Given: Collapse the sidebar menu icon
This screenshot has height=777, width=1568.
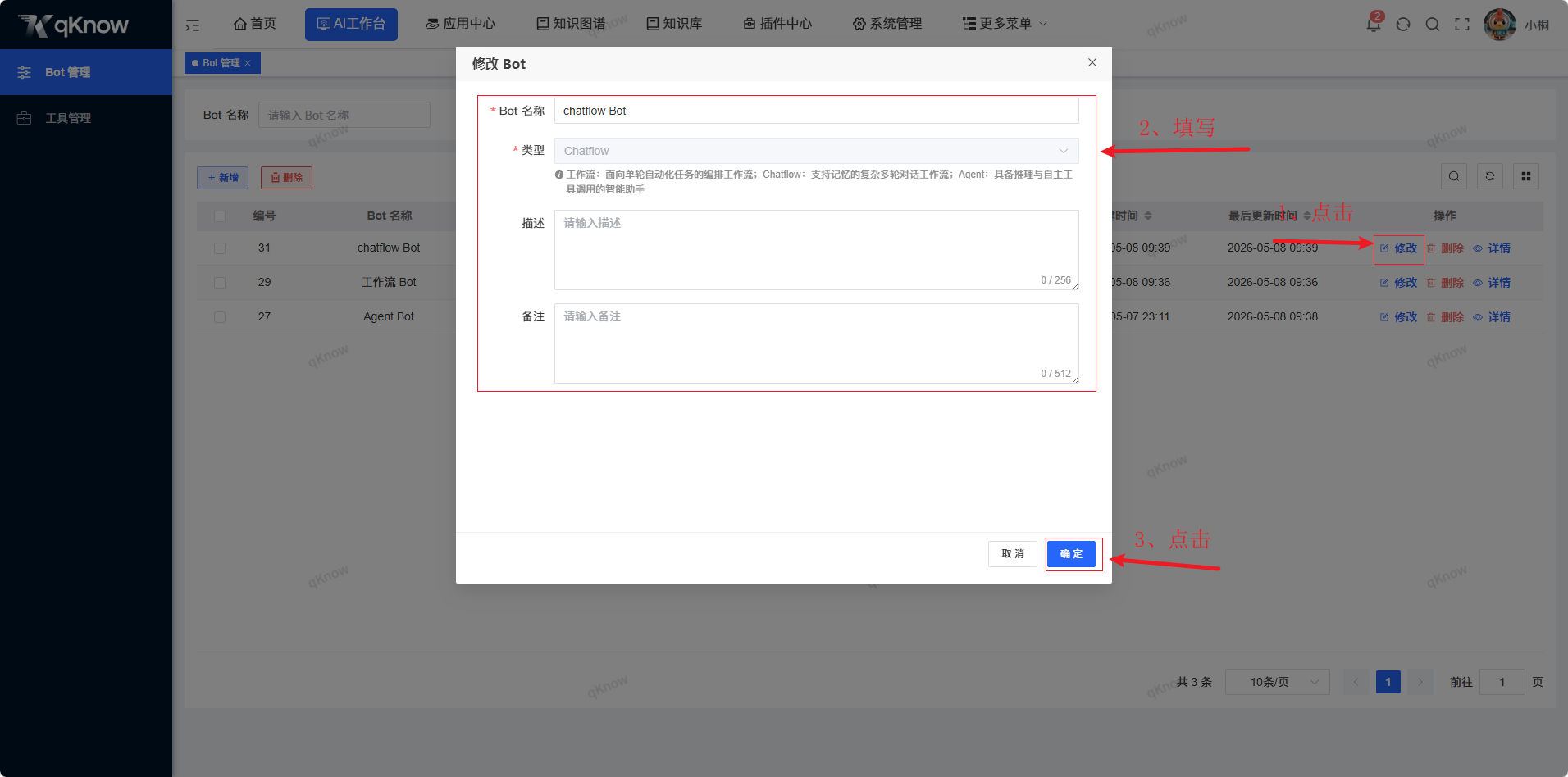Looking at the screenshot, I should 193,25.
